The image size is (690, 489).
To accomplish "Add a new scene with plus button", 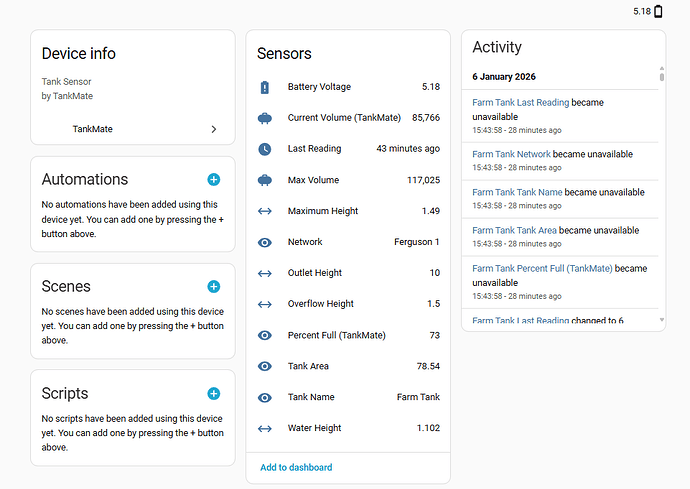I will pyautogui.click(x=214, y=287).
